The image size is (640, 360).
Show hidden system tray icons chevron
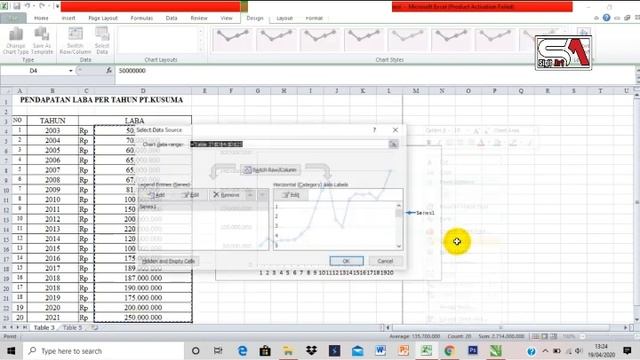point(545,351)
